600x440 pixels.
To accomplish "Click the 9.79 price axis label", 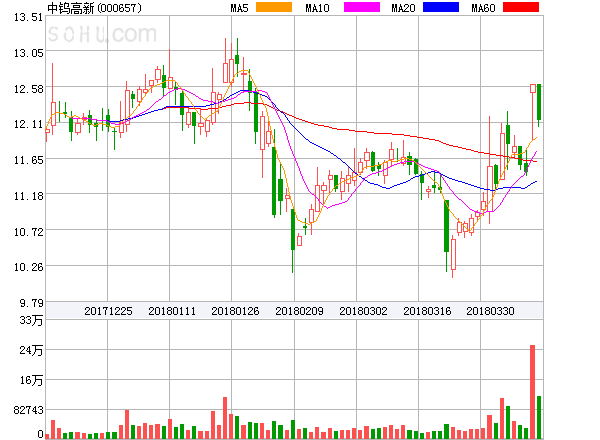I will point(31,303).
